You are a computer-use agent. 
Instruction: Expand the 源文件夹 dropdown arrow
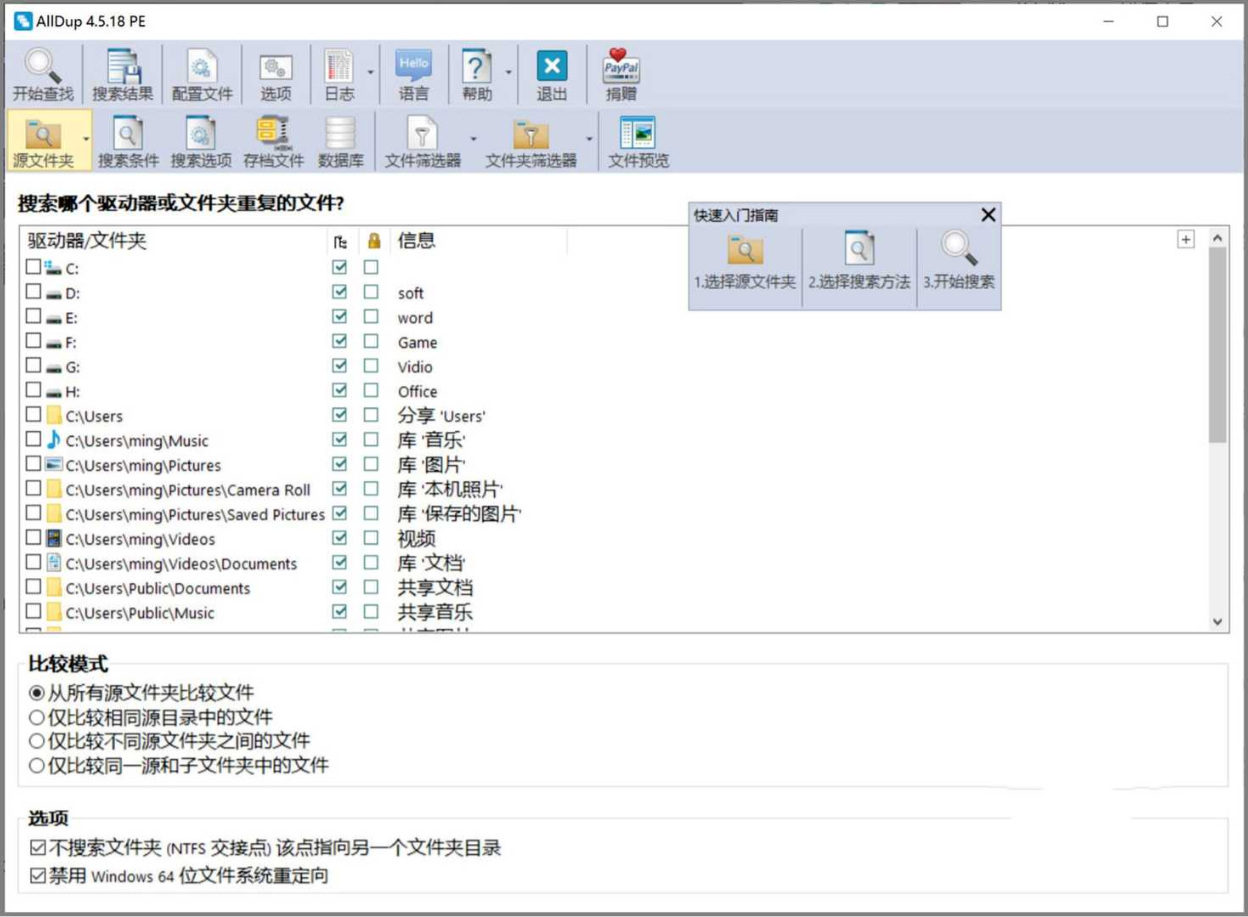86,139
